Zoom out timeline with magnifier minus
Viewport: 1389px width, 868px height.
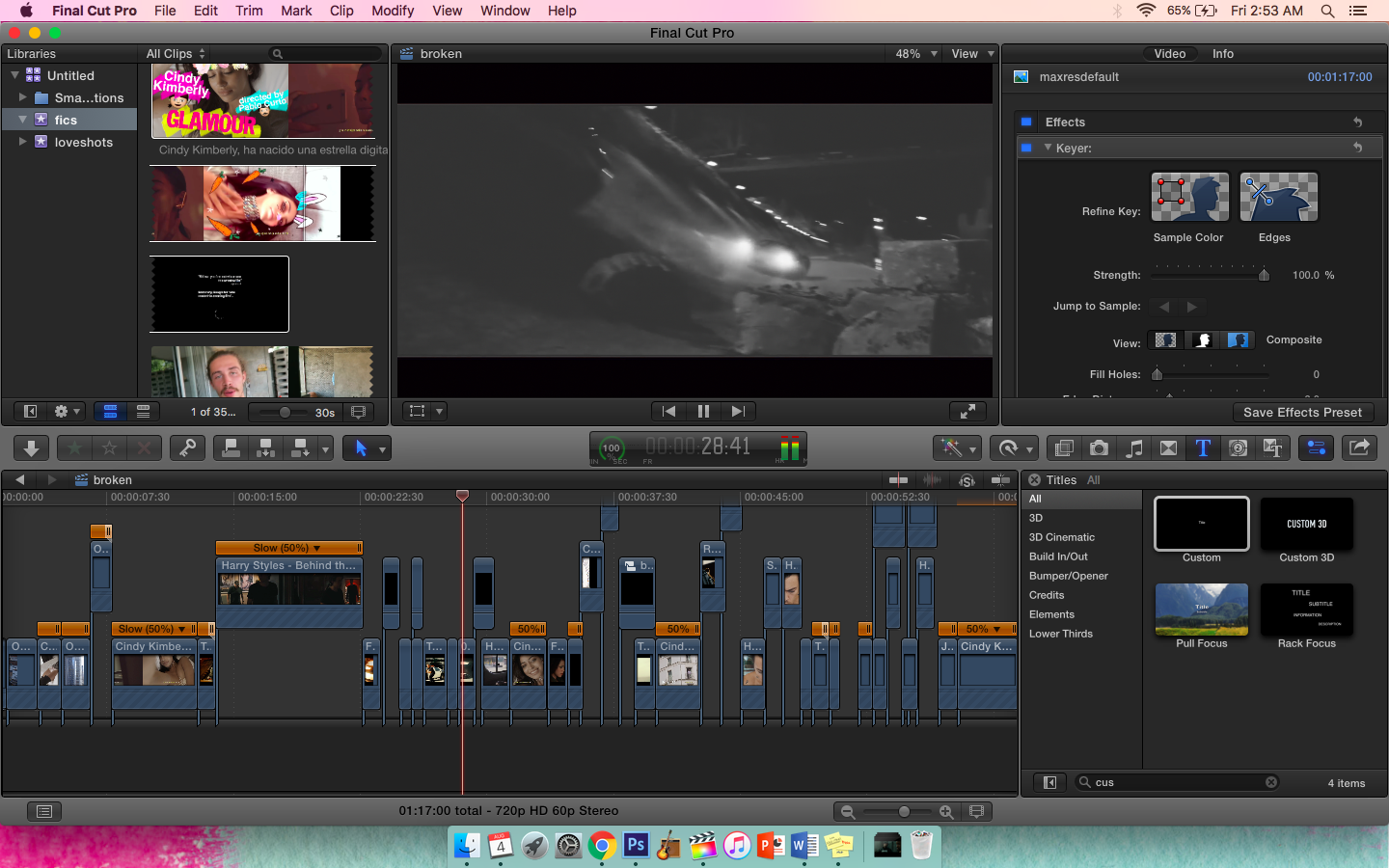point(848,812)
